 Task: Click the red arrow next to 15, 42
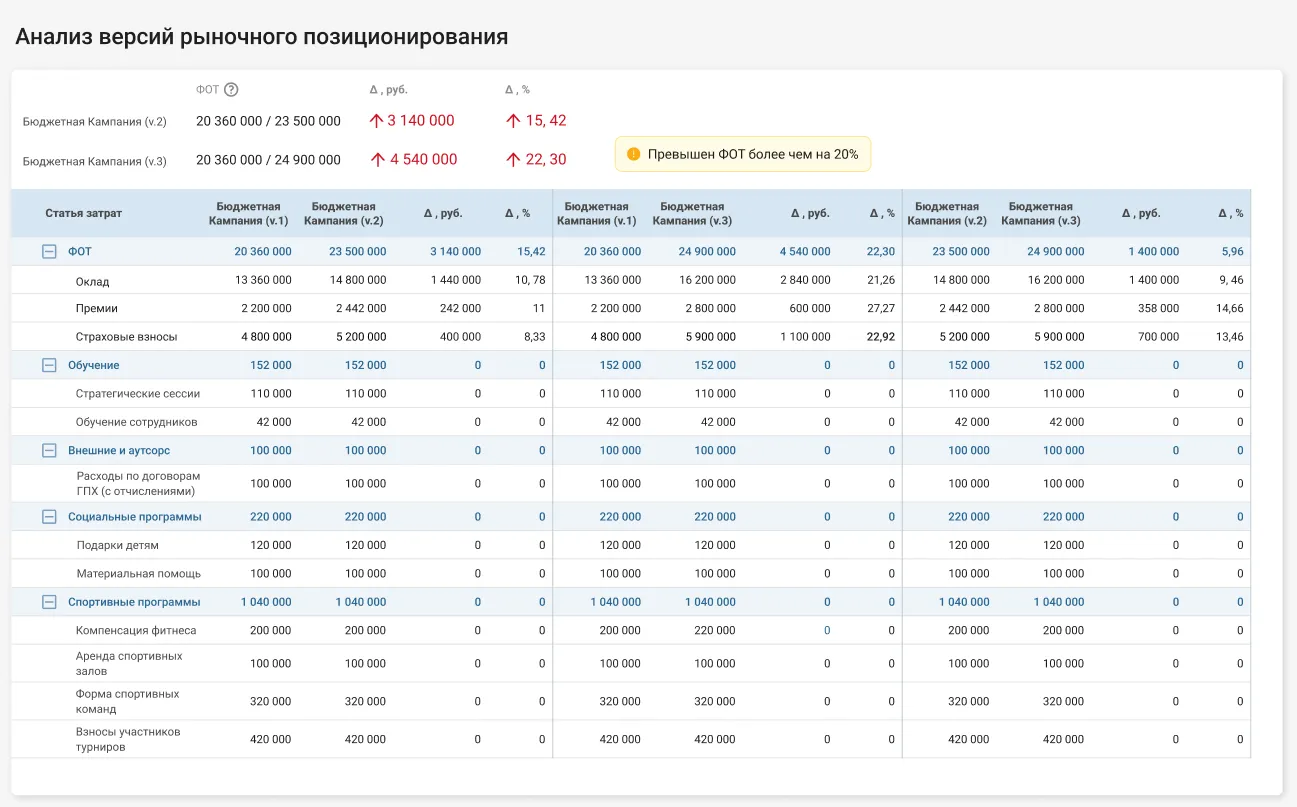(513, 120)
